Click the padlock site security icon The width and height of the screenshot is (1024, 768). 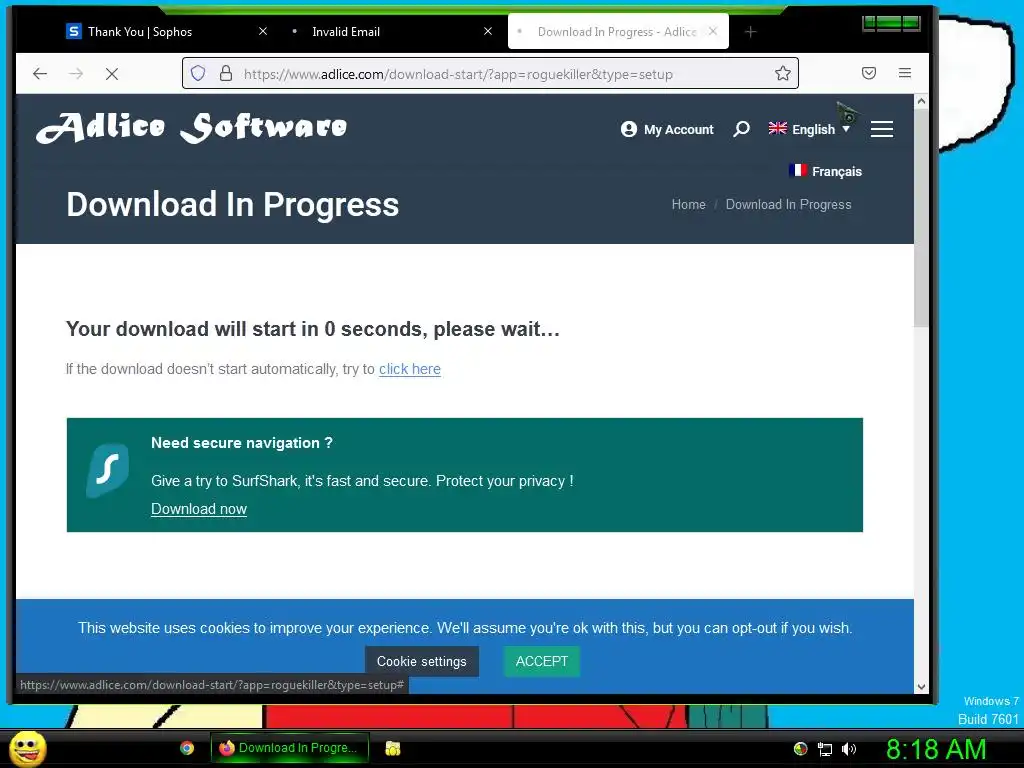tap(226, 73)
